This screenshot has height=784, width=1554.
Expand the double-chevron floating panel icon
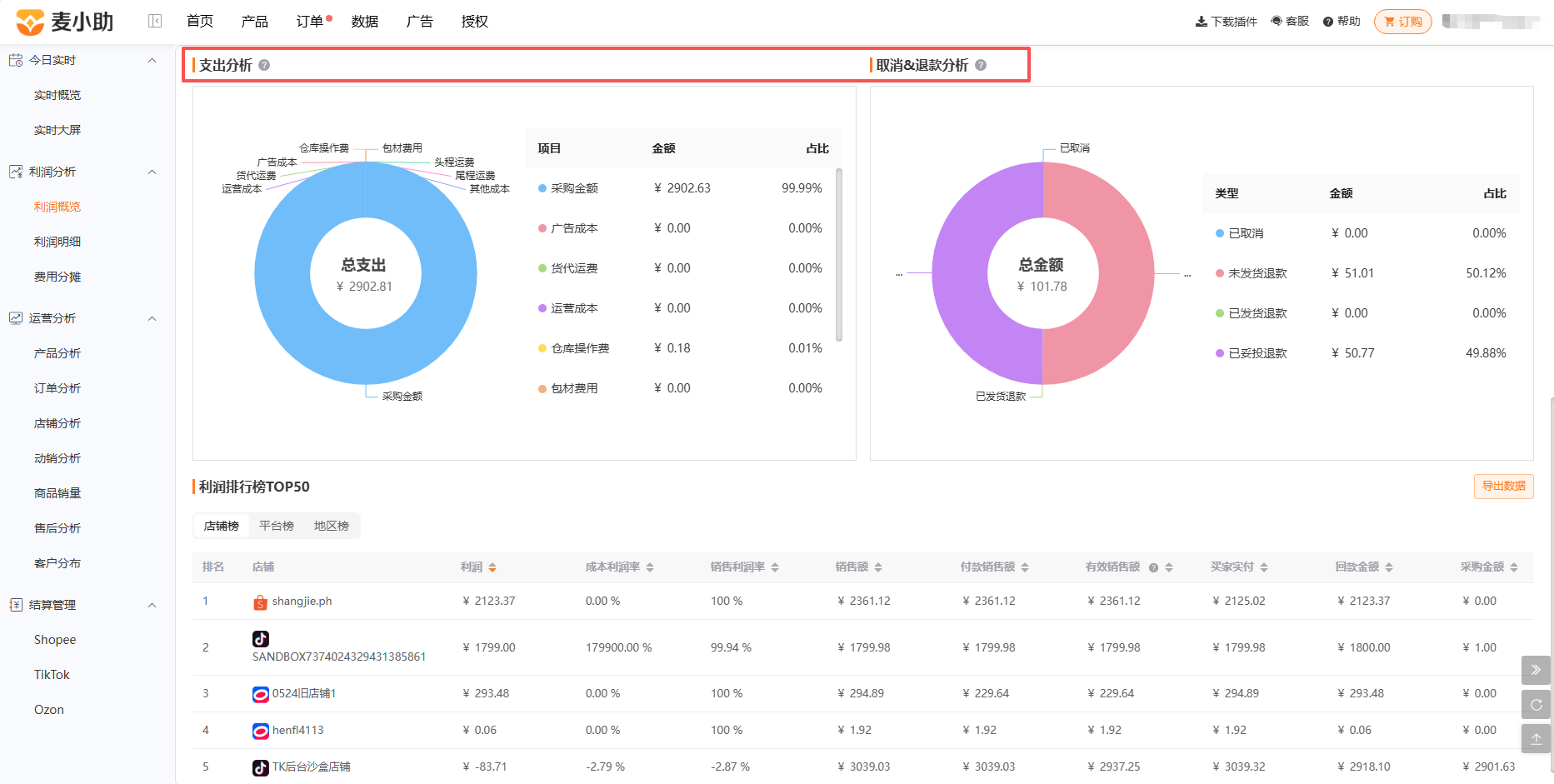1537,670
